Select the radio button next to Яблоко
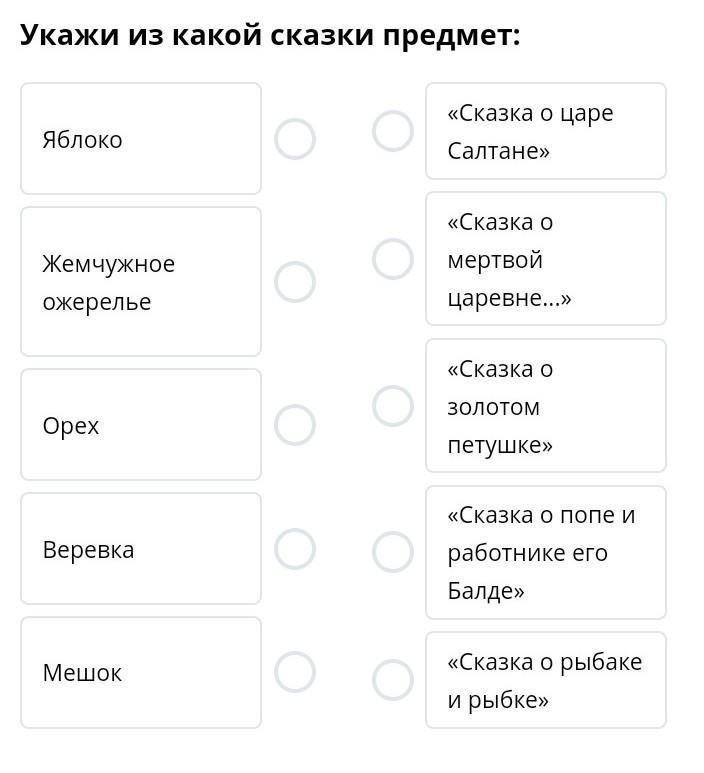Viewport: 704px width, 773px height. 295,139
